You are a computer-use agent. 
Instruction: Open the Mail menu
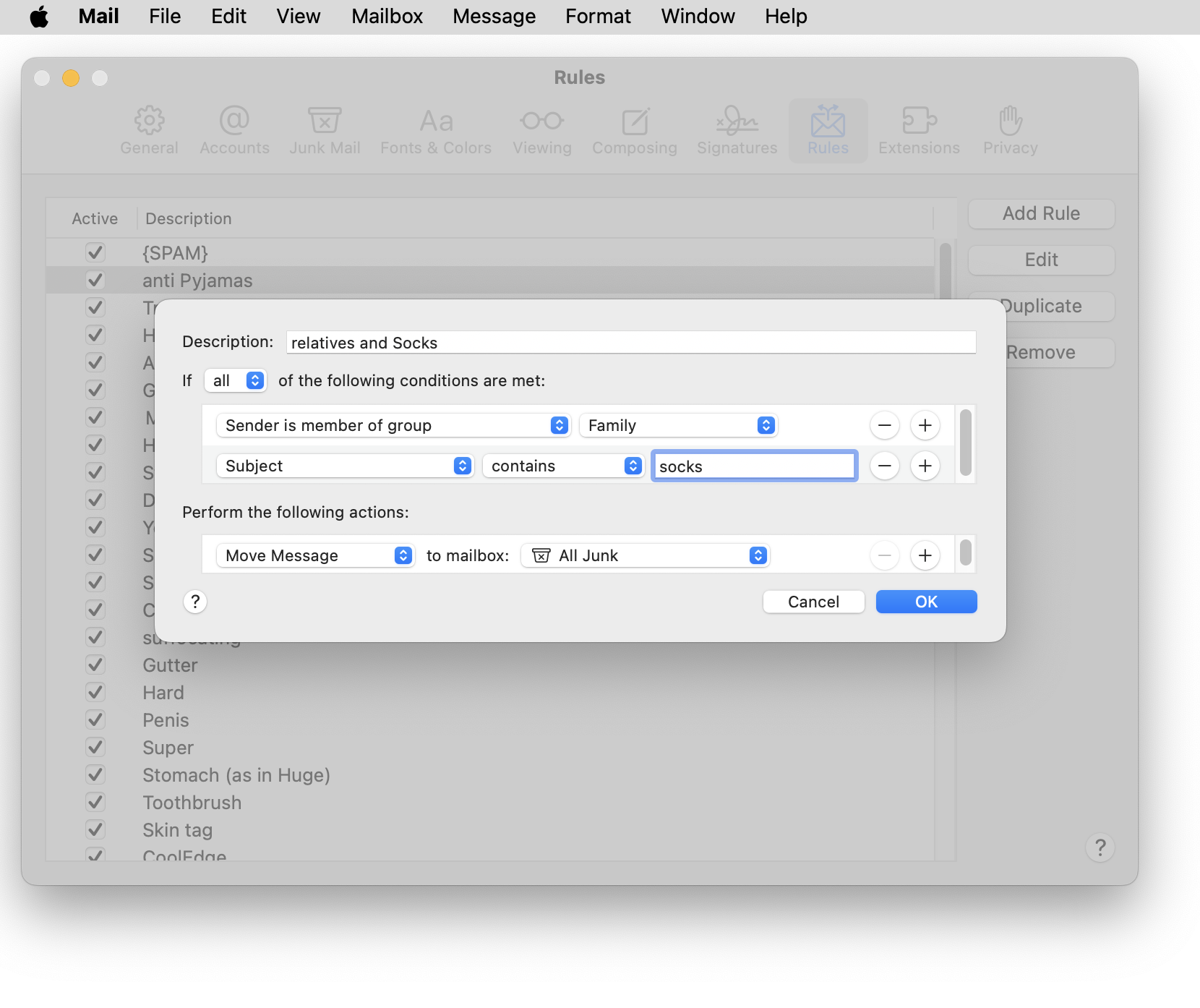[98, 17]
